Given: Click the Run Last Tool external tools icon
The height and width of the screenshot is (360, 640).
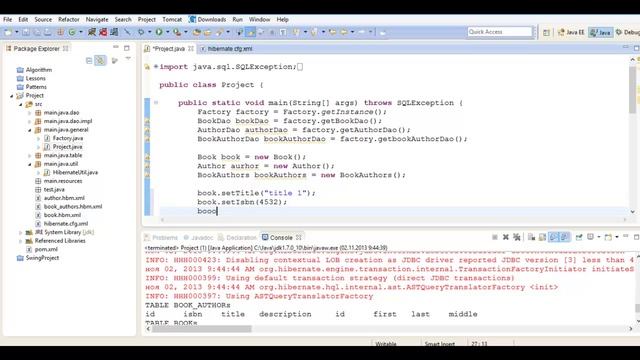Looking at the screenshot, I should 177,32.
